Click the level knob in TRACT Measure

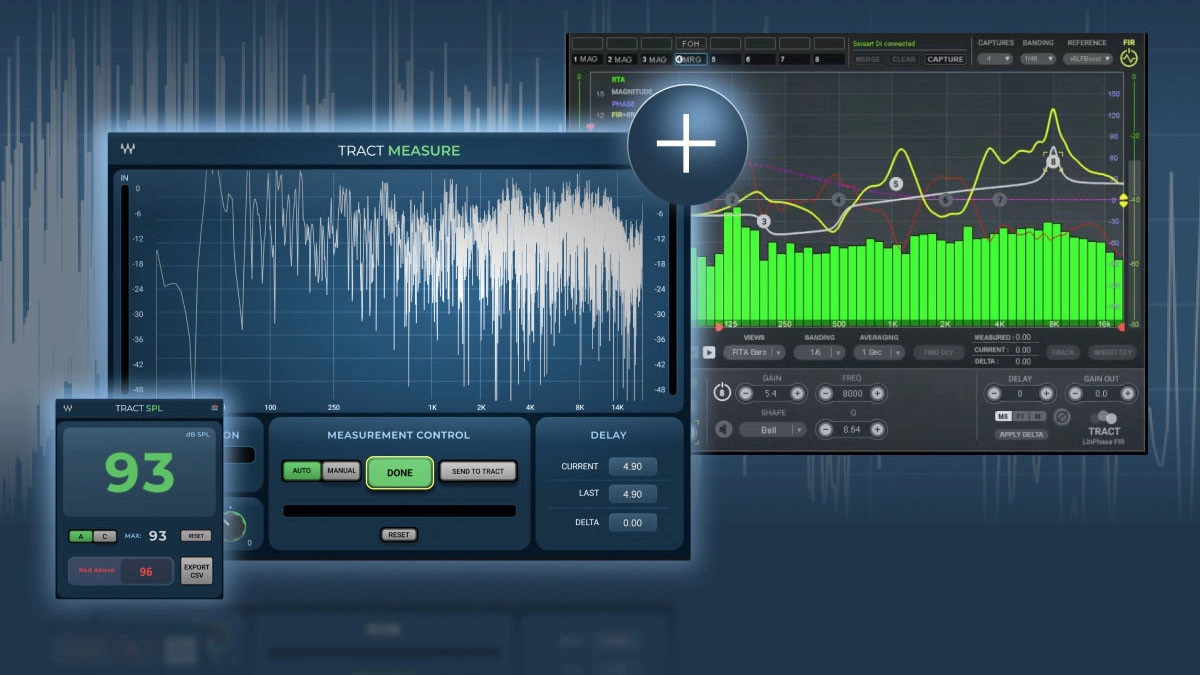click(234, 524)
